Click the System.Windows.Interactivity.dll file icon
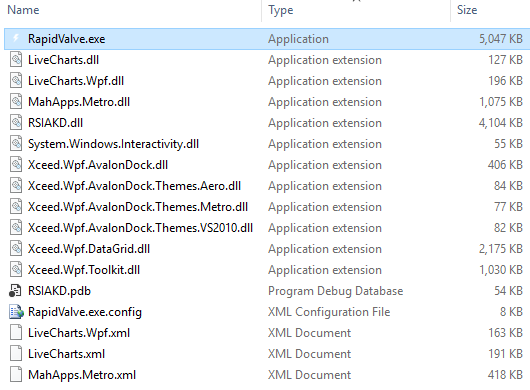530x390 pixels. tap(16, 144)
